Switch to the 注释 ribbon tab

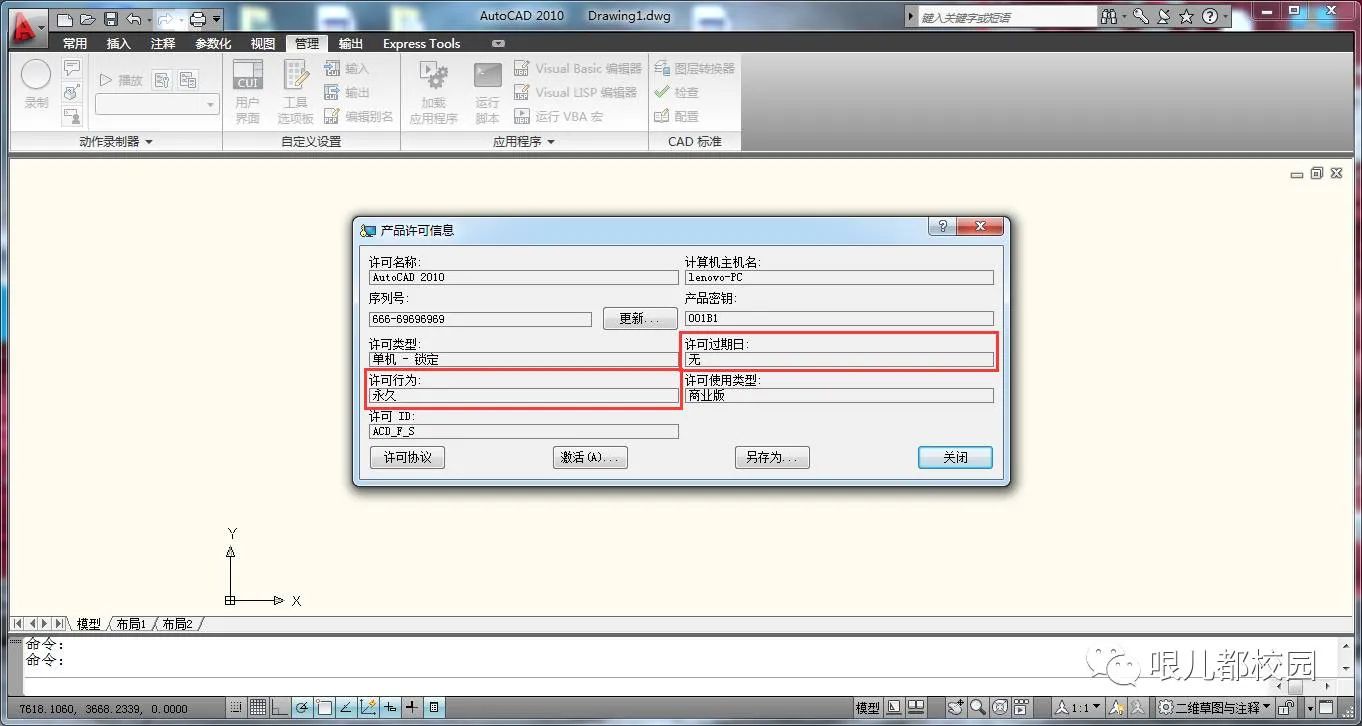point(163,44)
